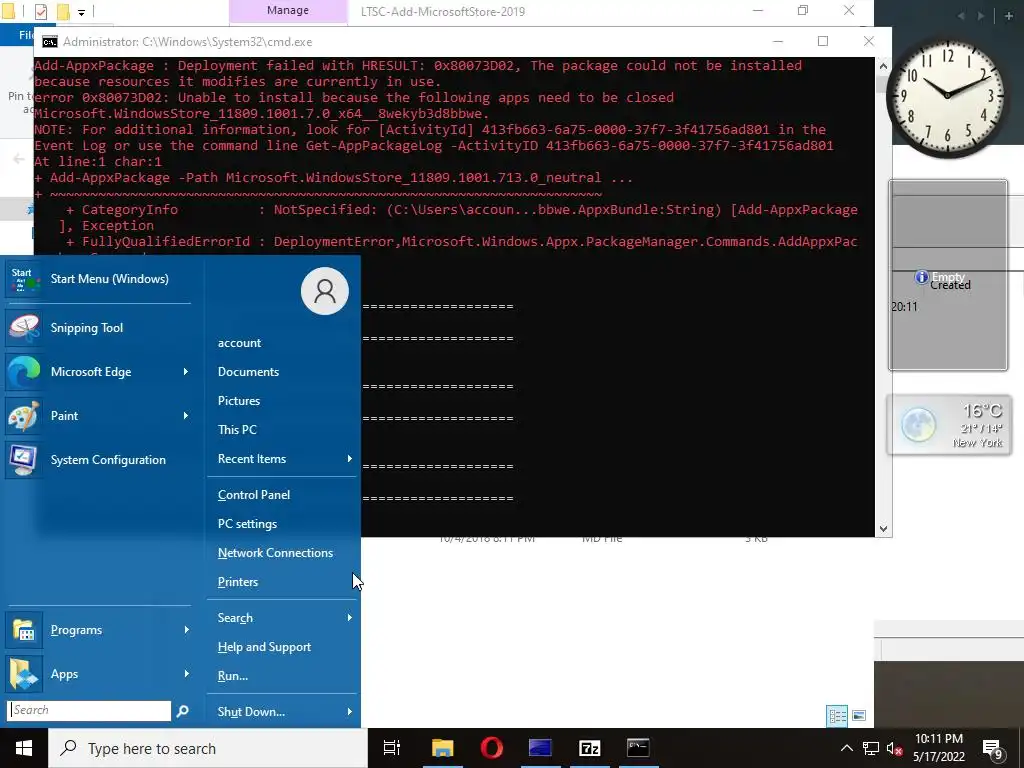Open the Programs folder icon
This screenshot has width=1024, height=768.
pyautogui.click(x=24, y=630)
